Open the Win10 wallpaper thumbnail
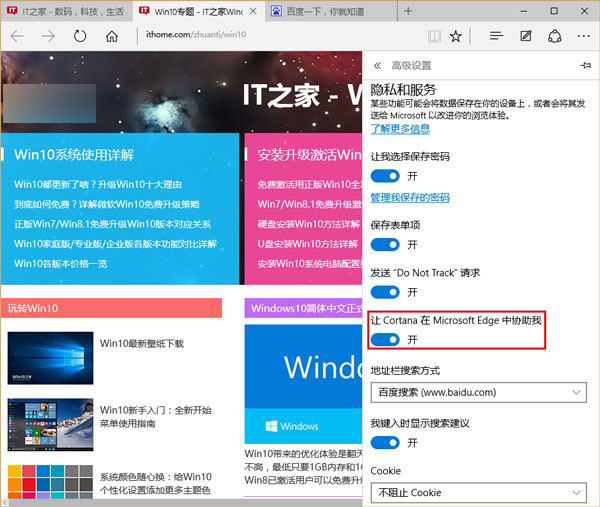Image resolution: width=600 pixels, height=507 pixels. tap(50, 358)
